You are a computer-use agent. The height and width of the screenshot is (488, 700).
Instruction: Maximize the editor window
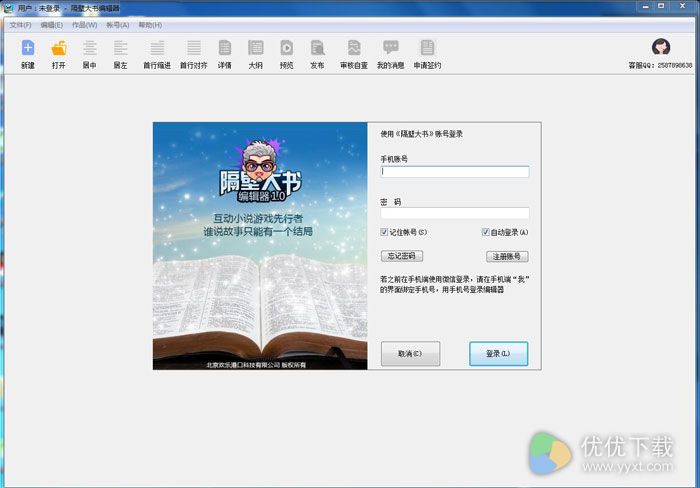point(661,6)
